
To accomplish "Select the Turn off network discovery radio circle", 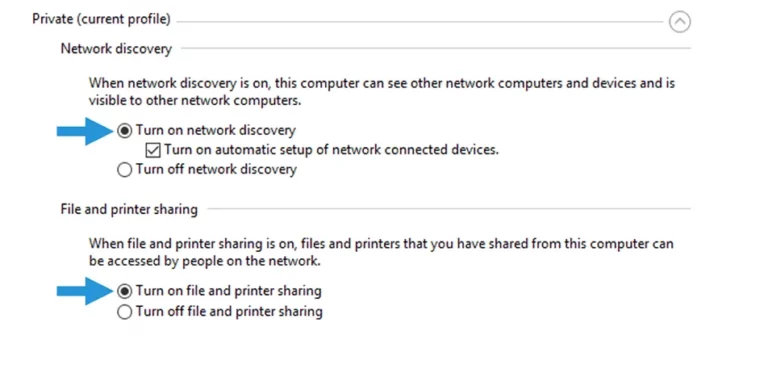I will 125,170.
